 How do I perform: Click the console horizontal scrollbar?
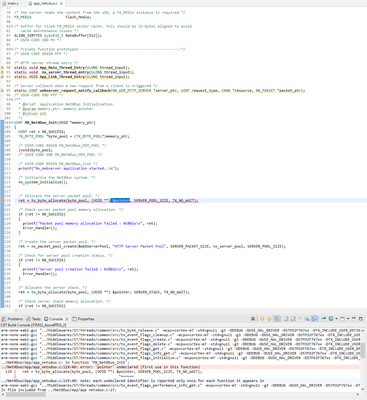tap(25, 395)
